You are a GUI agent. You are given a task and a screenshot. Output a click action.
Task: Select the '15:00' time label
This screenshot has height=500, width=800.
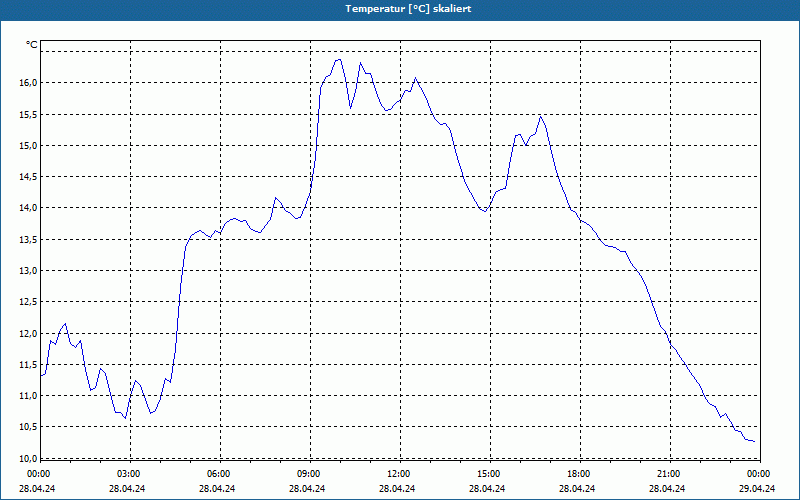[488, 474]
